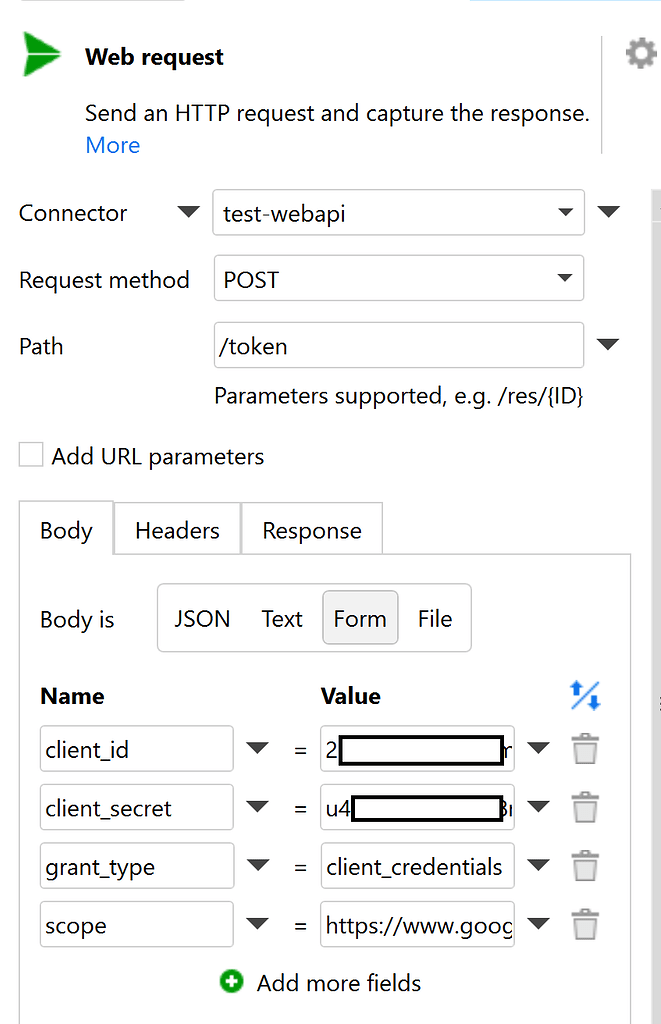Open the Response tab
The height and width of the screenshot is (1024, 661).
click(x=312, y=530)
